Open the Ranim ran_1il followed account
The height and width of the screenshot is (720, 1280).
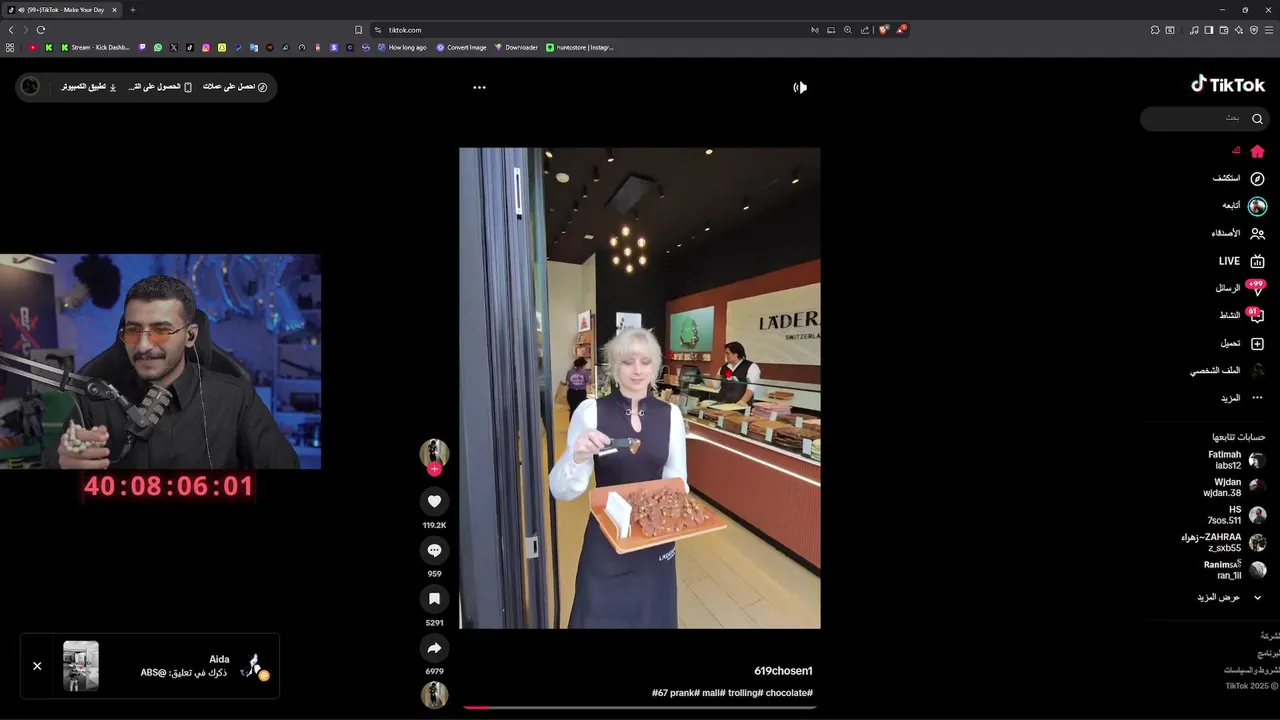tap(1235, 570)
